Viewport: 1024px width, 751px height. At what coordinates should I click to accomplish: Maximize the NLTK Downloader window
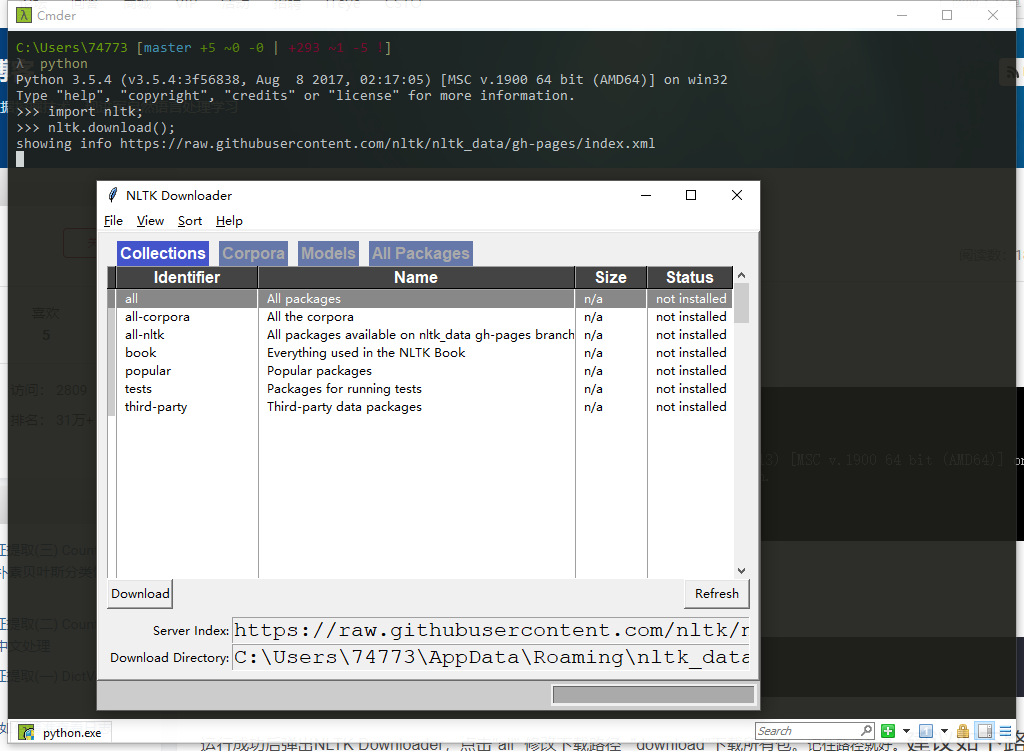coord(691,195)
